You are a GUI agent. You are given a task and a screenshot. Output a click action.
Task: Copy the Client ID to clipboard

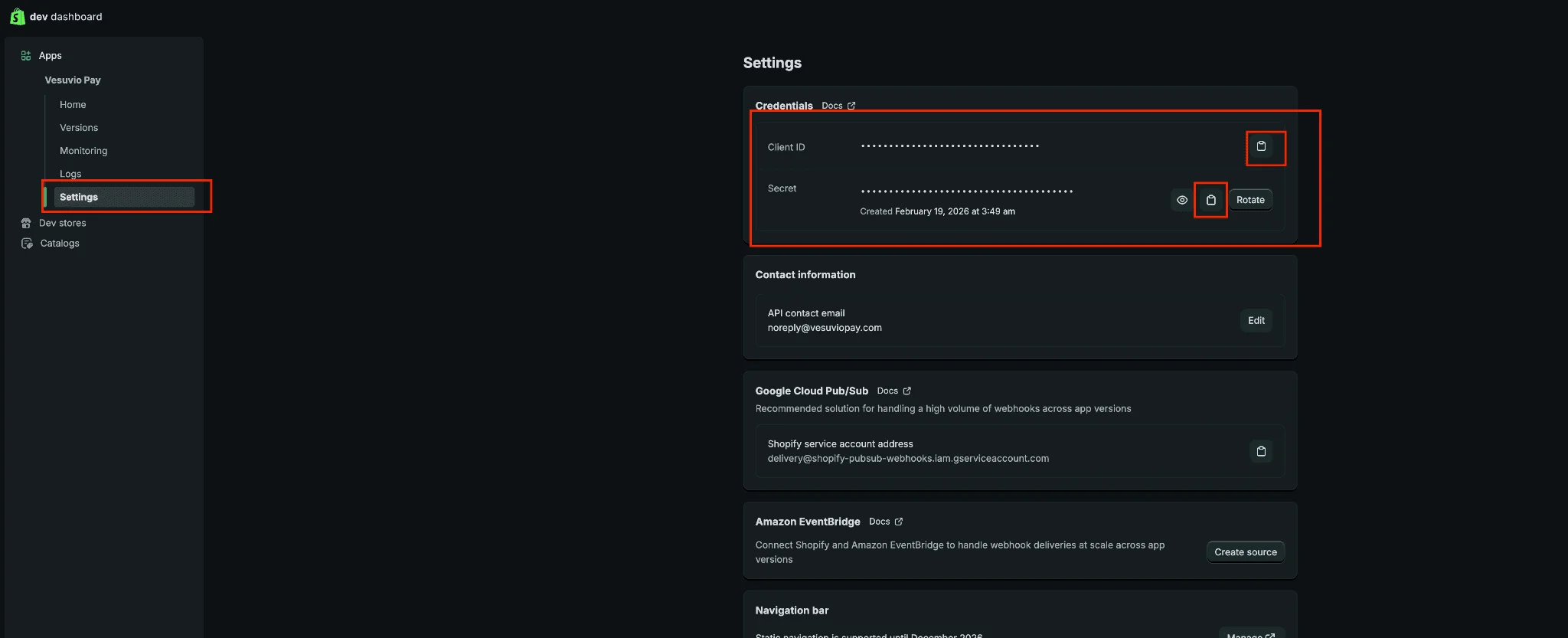[1261, 146]
